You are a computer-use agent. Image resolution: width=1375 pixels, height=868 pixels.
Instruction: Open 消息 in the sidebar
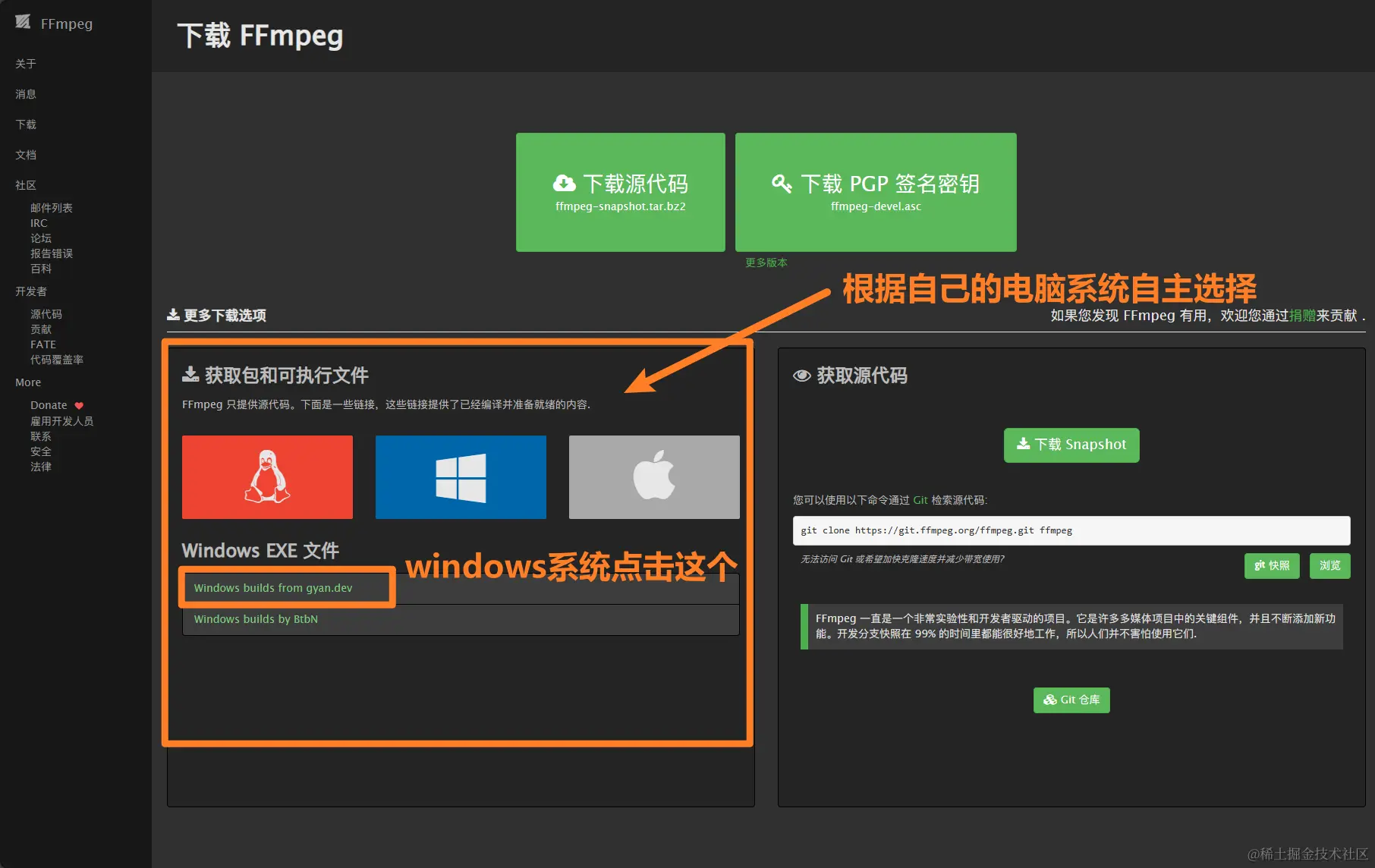[x=26, y=94]
